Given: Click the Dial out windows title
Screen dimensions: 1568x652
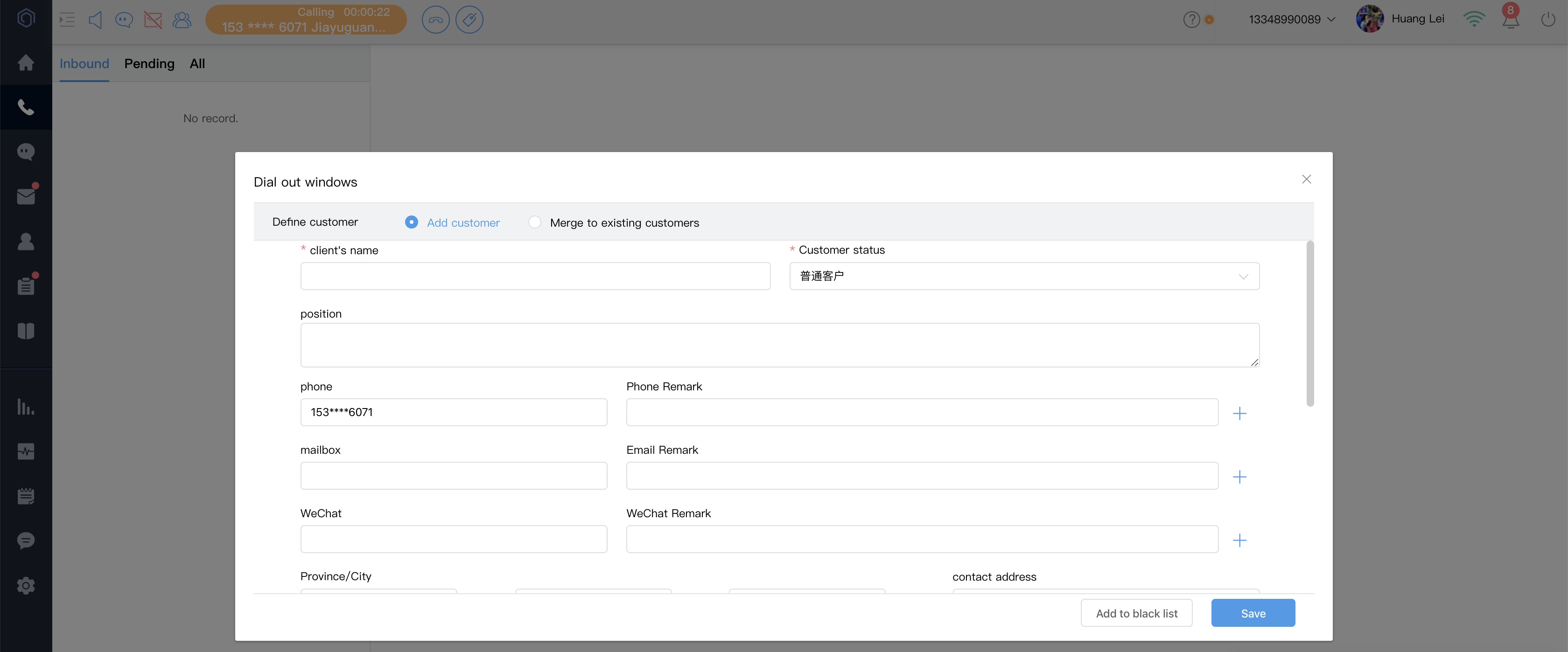Looking at the screenshot, I should 305,182.
